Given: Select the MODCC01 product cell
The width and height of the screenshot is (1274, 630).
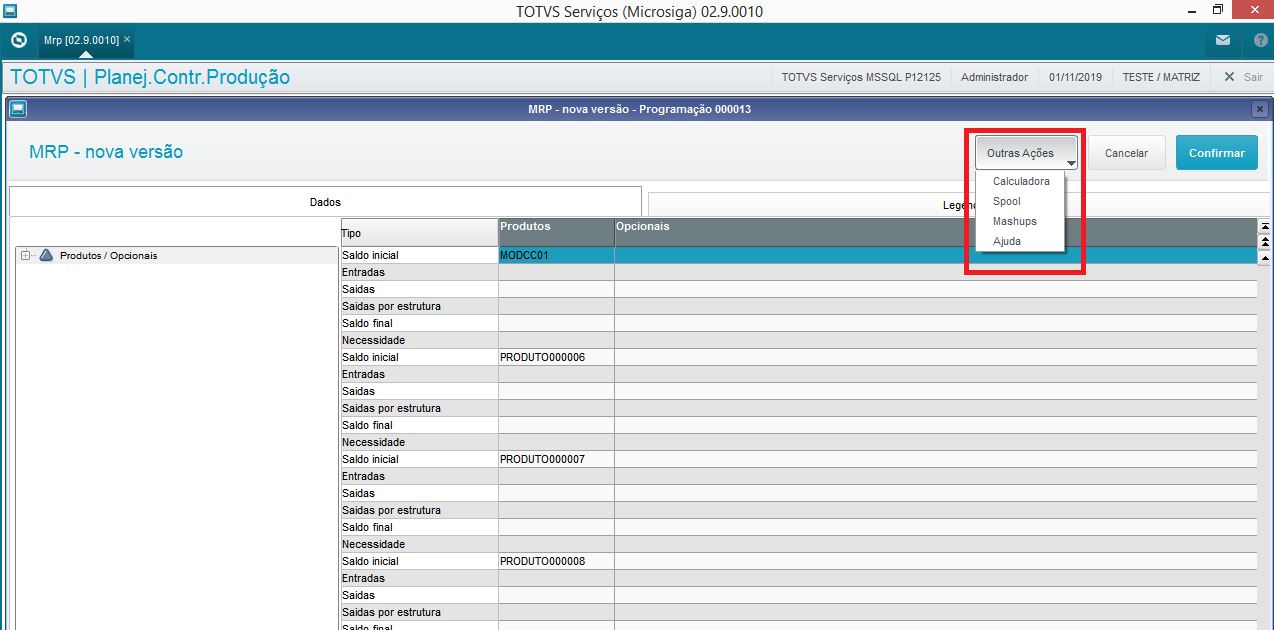Looking at the screenshot, I should coord(556,255).
